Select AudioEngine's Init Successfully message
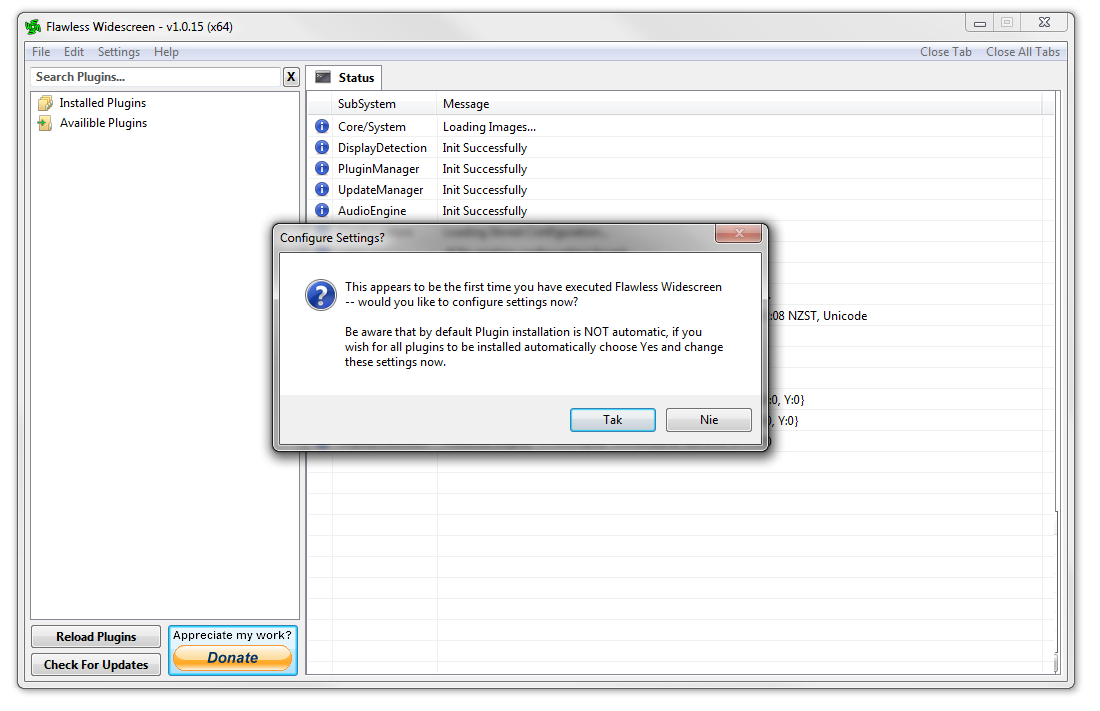 point(485,211)
